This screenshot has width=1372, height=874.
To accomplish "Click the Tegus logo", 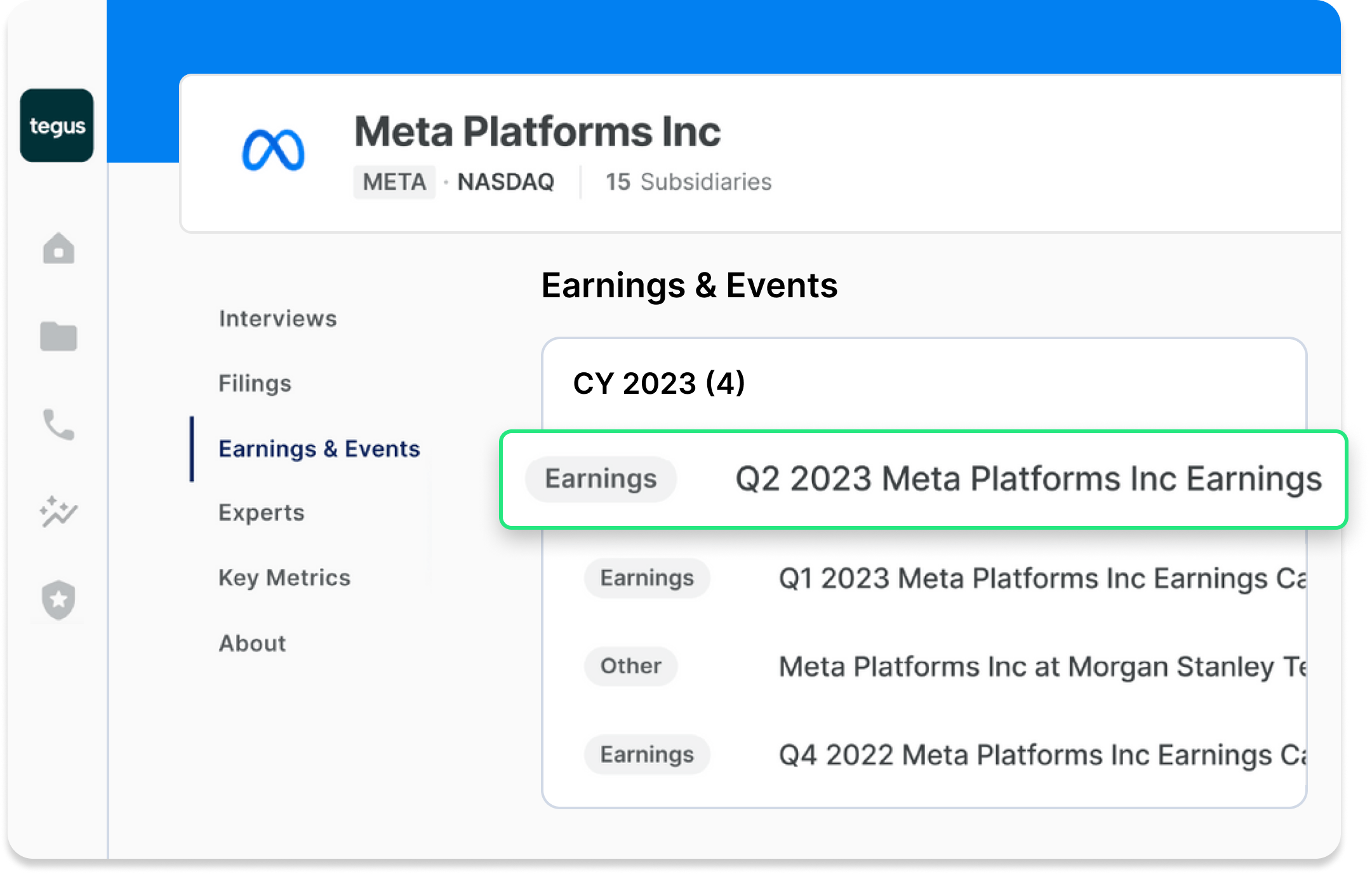I will [57, 126].
